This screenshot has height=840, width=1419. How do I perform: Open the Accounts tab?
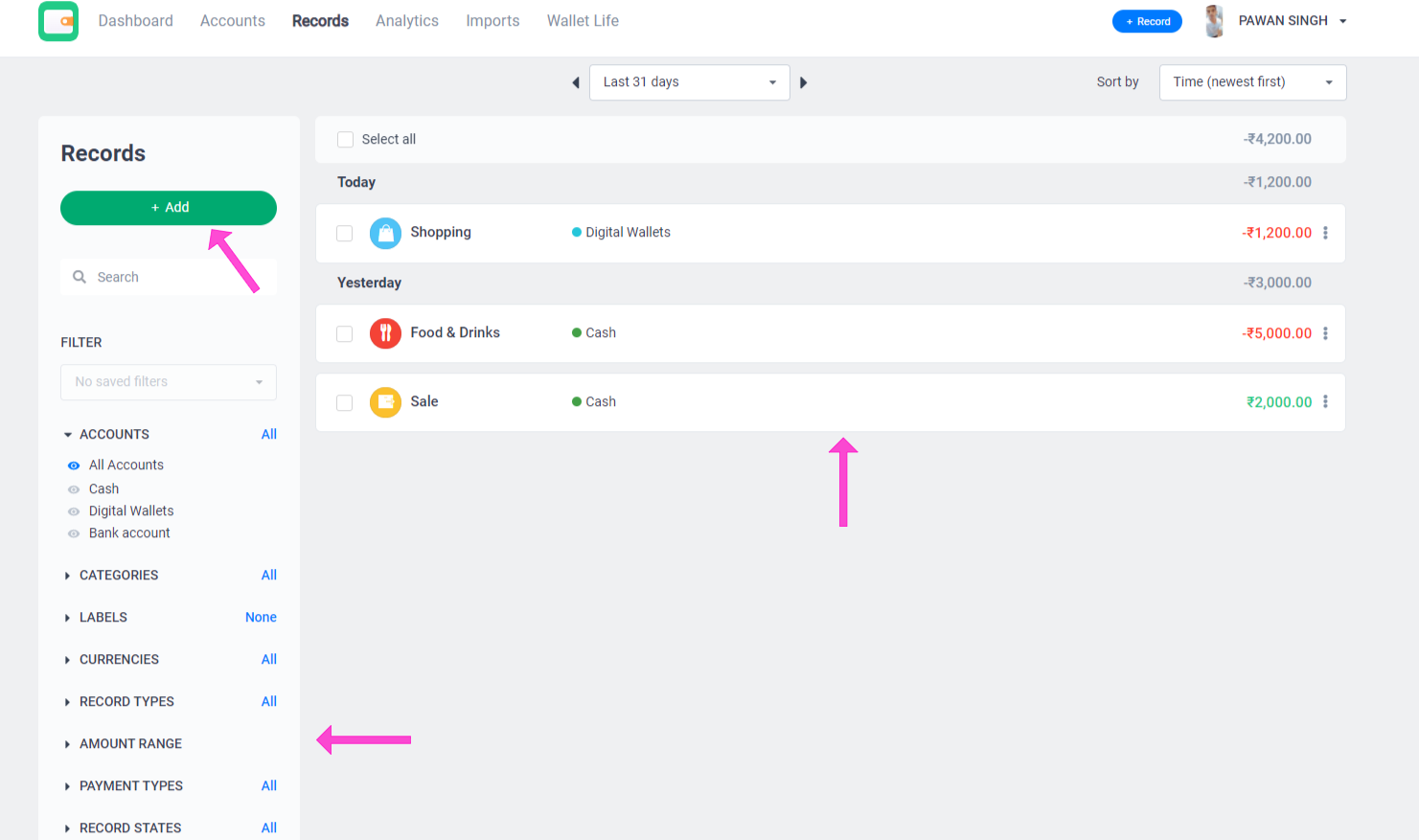point(233,21)
